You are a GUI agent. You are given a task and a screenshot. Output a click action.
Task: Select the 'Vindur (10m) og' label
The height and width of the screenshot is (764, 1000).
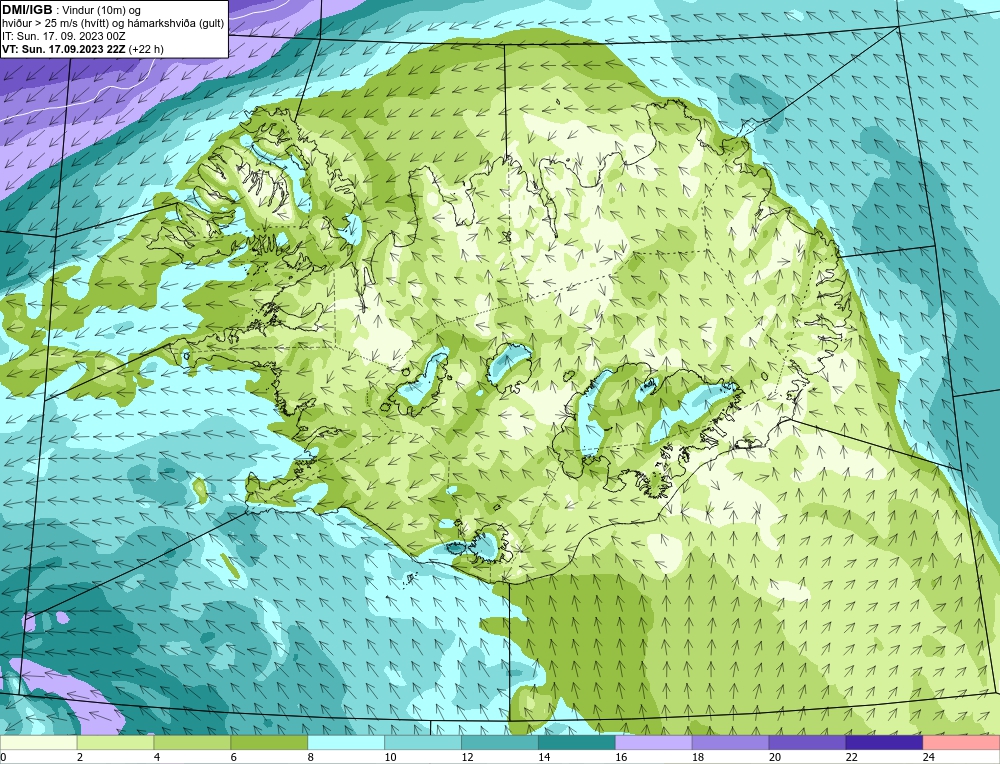click(101, 10)
